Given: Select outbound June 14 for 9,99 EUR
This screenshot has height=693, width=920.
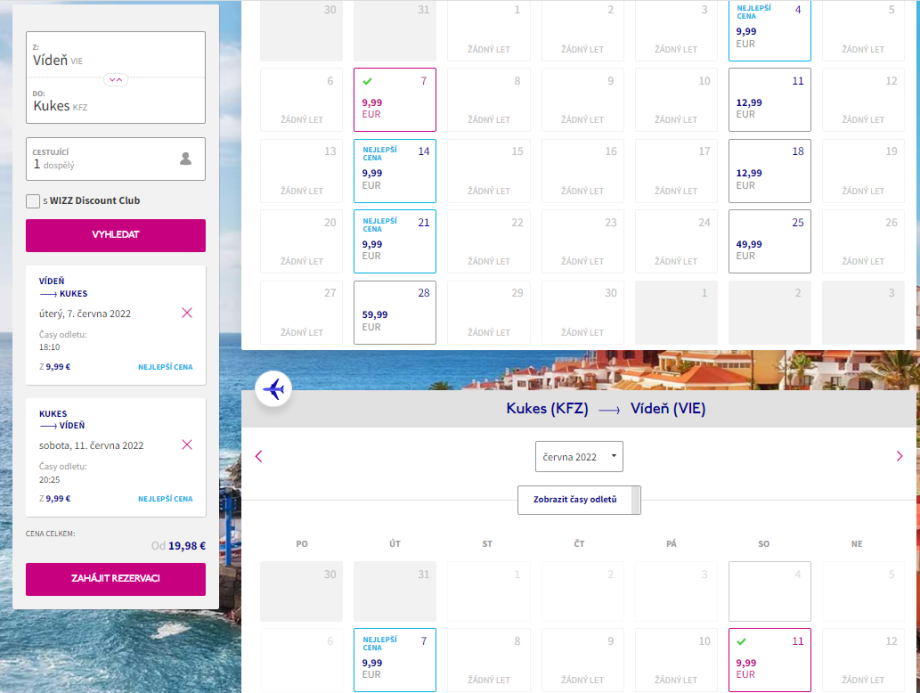Looking at the screenshot, I should pos(395,171).
